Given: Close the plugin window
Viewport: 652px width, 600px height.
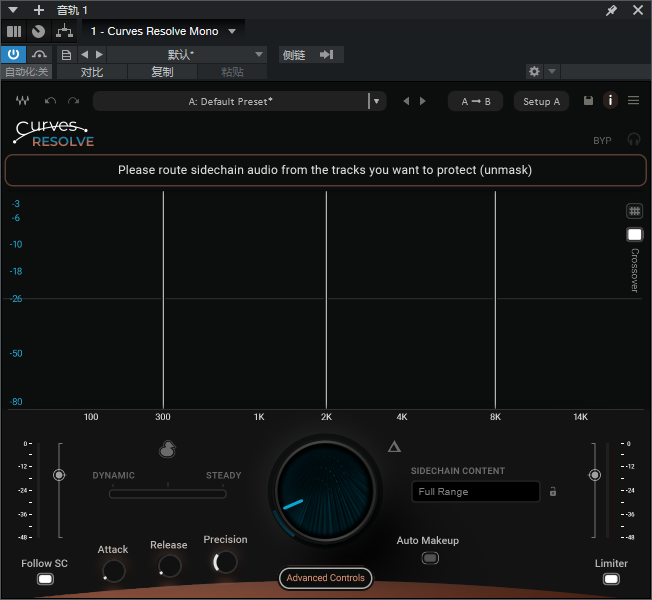Looking at the screenshot, I should pos(638,10).
